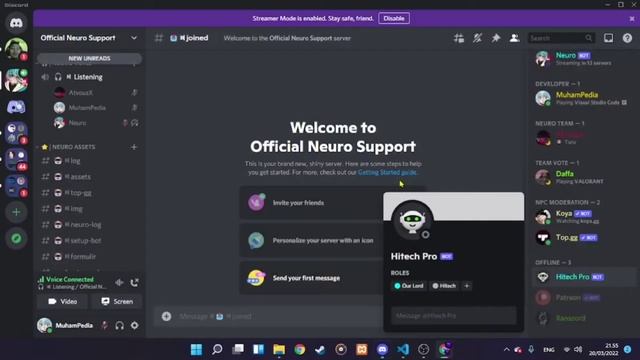
Task: Share your Screen
Action: tap(117, 301)
